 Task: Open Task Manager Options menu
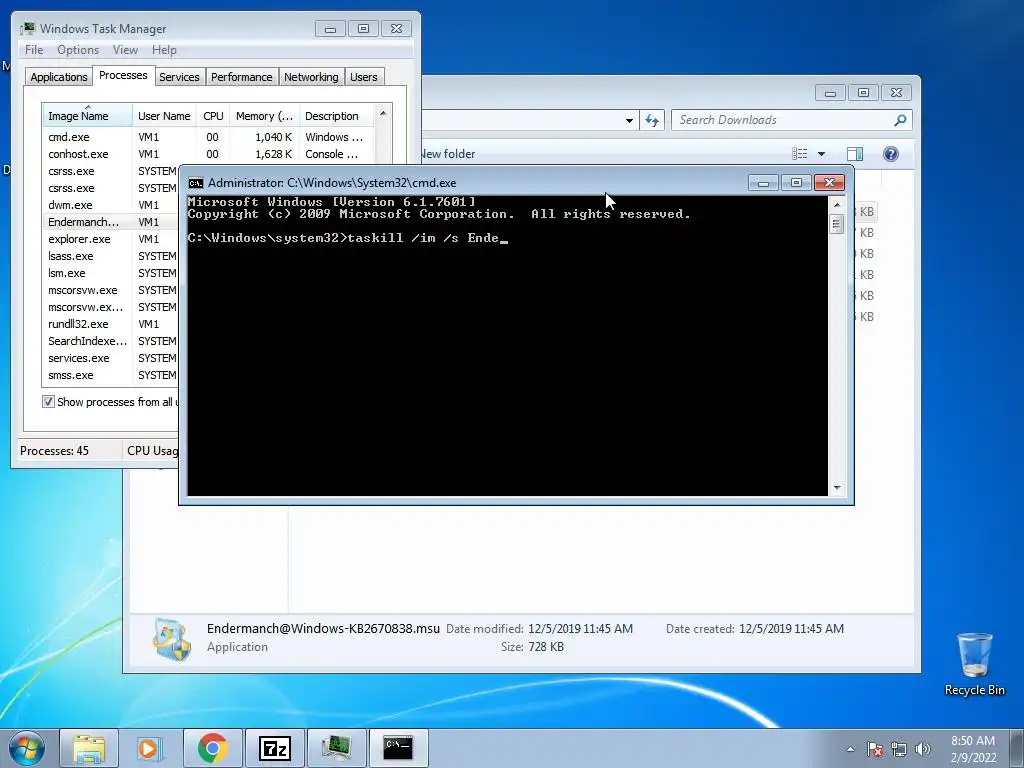click(78, 50)
